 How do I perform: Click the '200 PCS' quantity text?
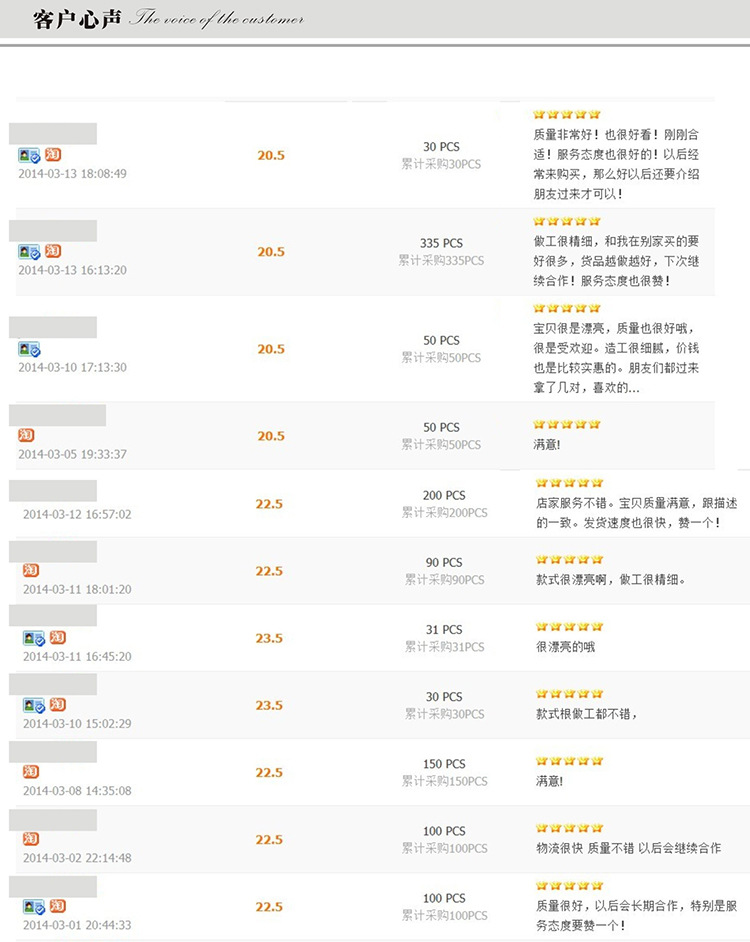pos(444,496)
